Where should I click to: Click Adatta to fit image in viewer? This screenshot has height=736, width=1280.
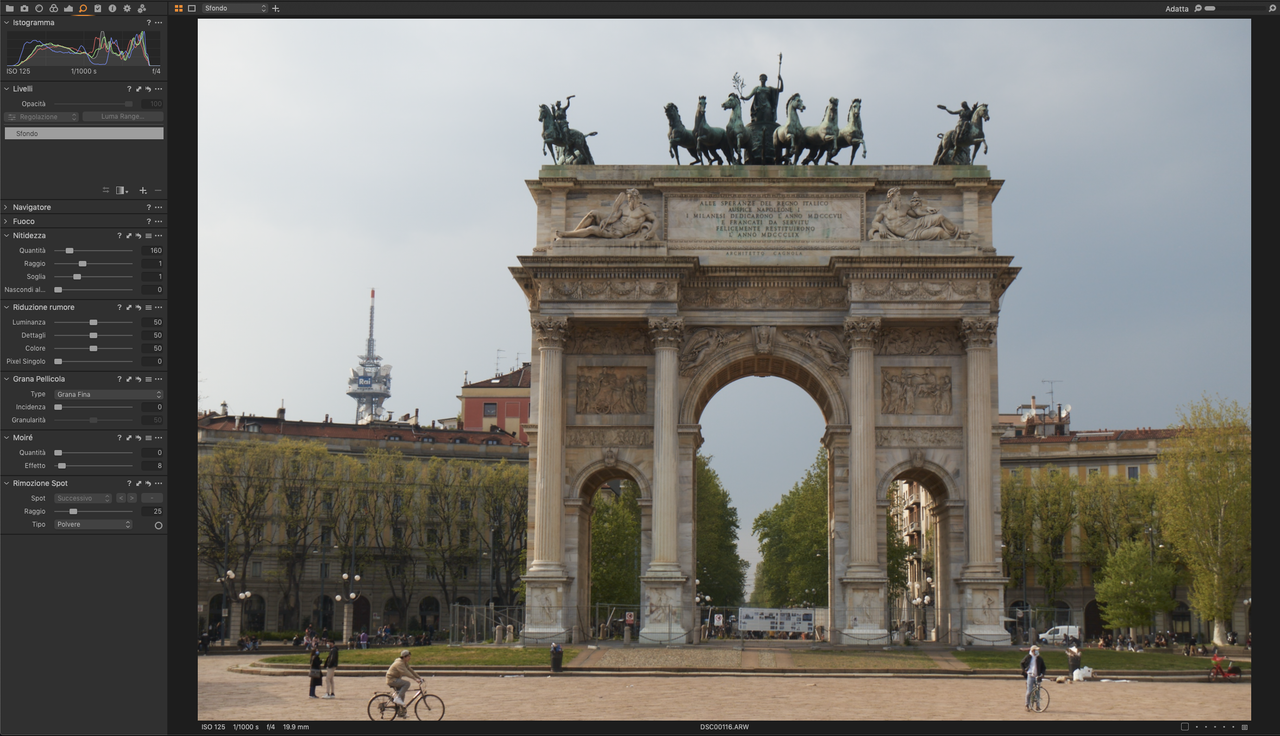point(1177,9)
